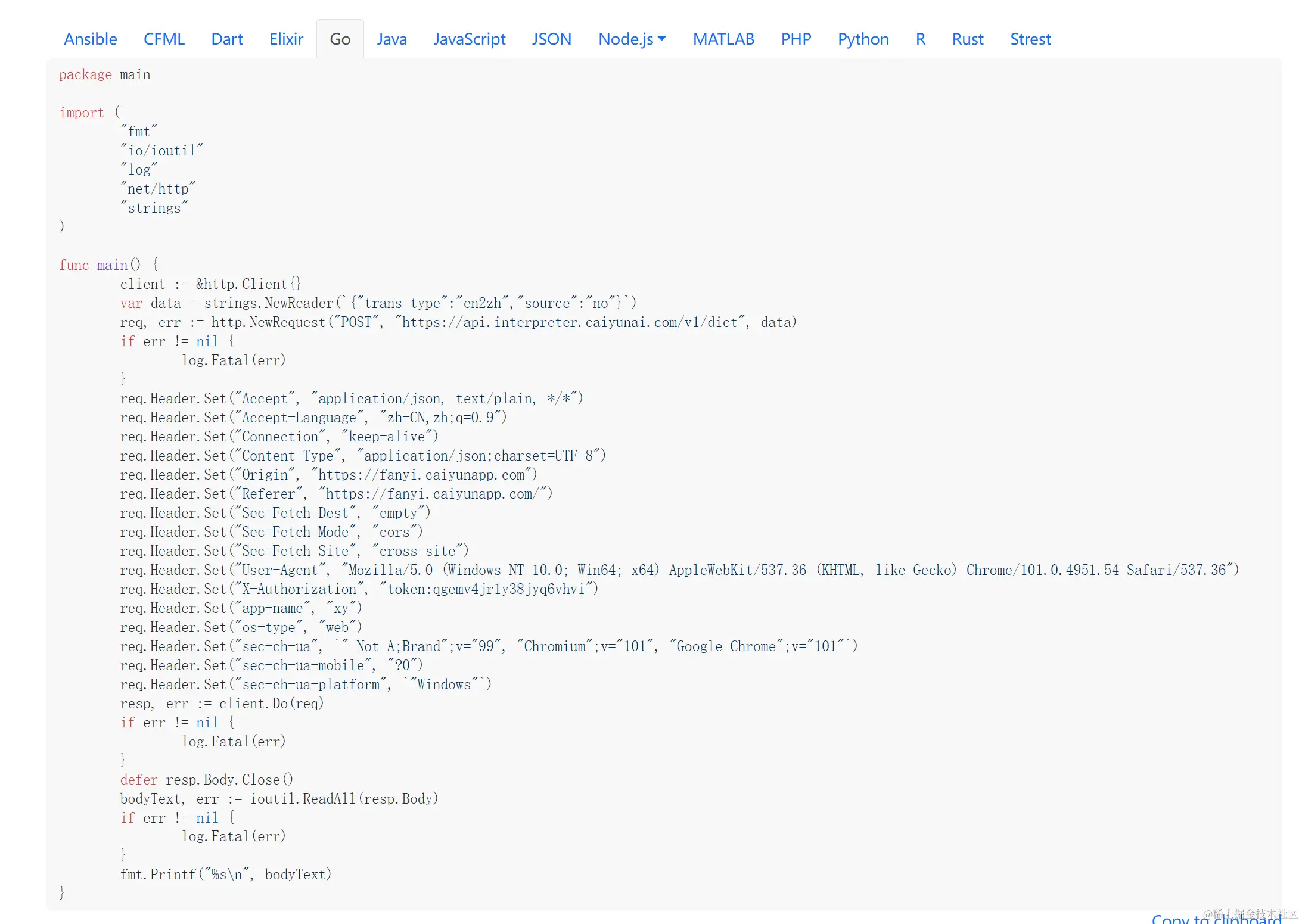The width and height of the screenshot is (1302, 924).
Task: Click the User-Agent header line
Action: (x=679, y=570)
